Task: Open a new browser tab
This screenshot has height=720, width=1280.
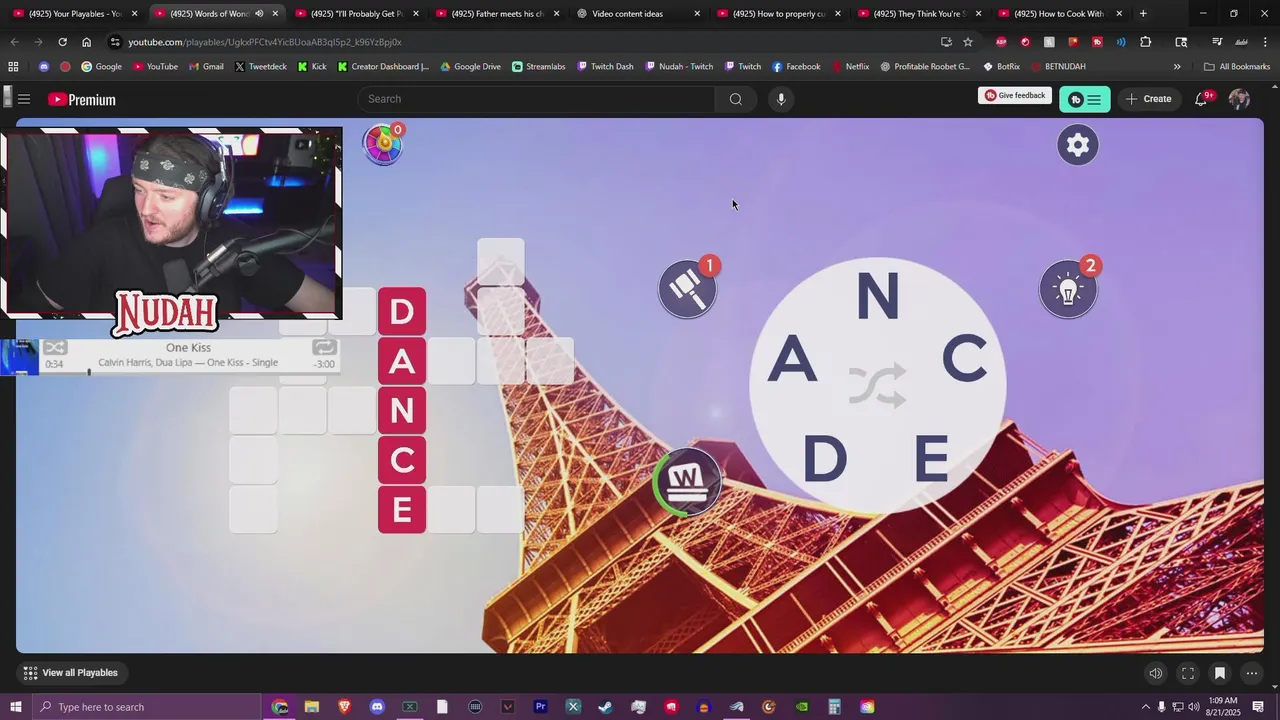Action: tap(1143, 14)
